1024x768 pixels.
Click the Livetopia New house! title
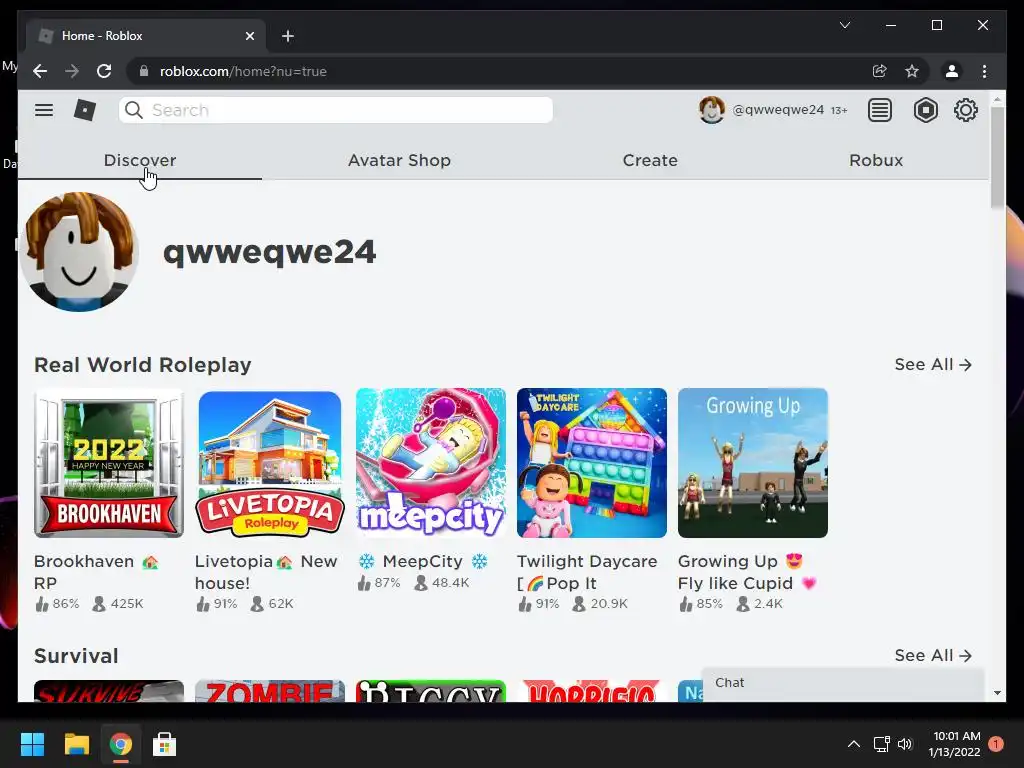(266, 571)
